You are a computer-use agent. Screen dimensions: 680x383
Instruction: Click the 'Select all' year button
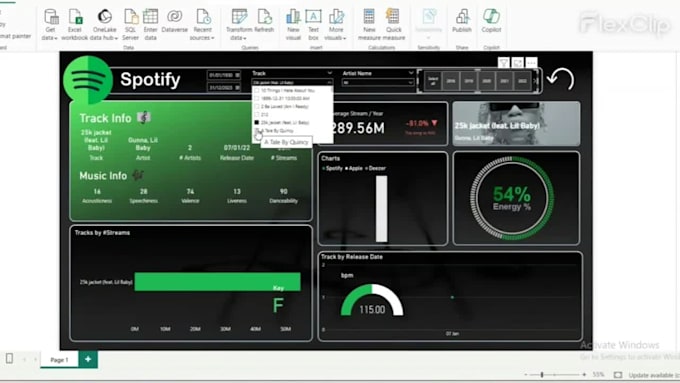pos(433,81)
